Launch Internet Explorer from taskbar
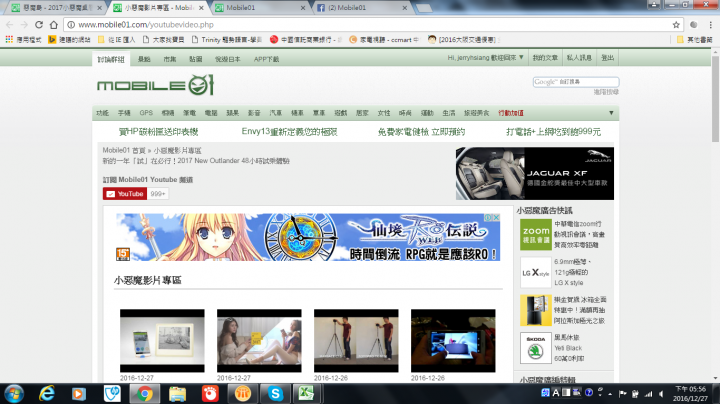 pyautogui.click(x=47, y=394)
